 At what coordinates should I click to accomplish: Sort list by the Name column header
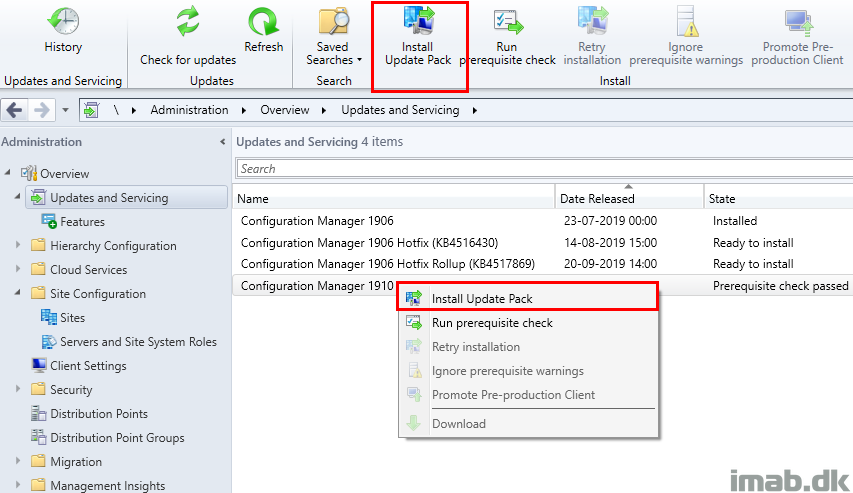(x=394, y=199)
